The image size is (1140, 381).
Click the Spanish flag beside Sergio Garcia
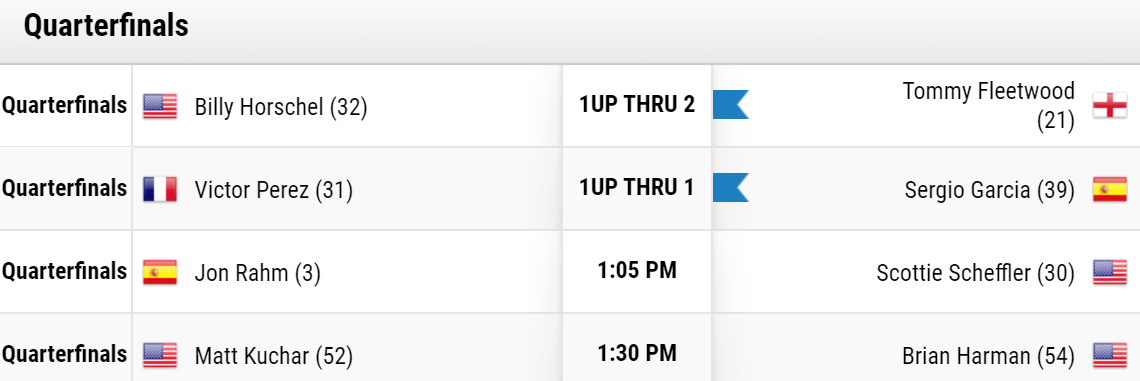pos(1110,189)
